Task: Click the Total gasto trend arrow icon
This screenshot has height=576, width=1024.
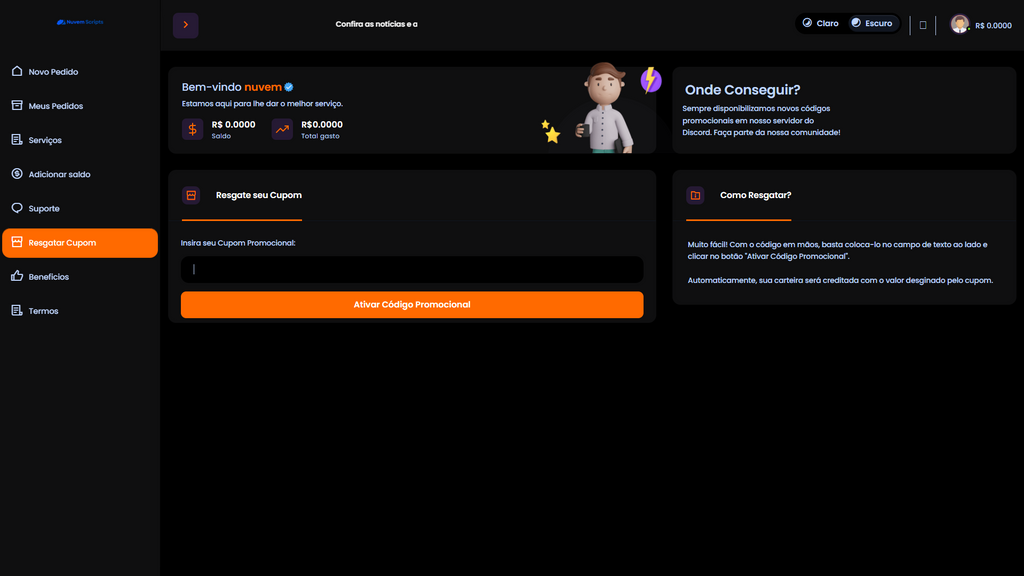Action: tap(282, 129)
